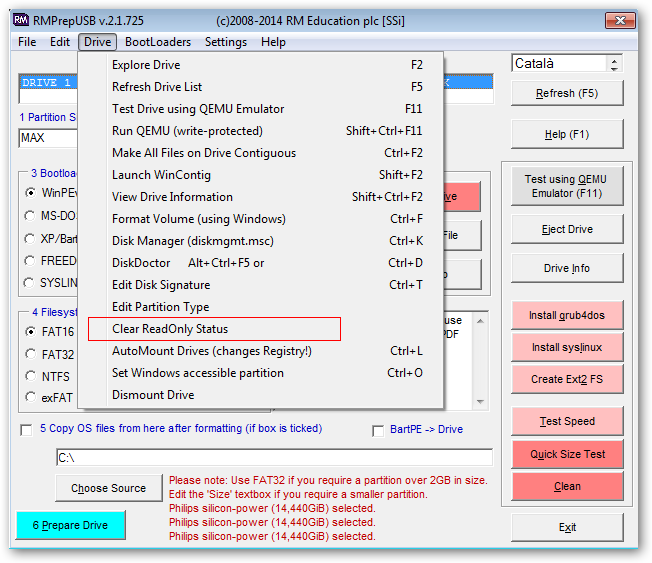652x563 pixels.
Task: Click the Refresh (F5) button
Action: pos(567,93)
